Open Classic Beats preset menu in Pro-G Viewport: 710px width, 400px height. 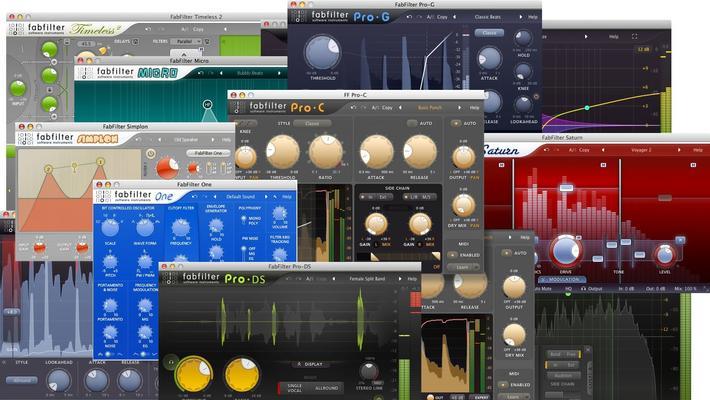click(488, 17)
